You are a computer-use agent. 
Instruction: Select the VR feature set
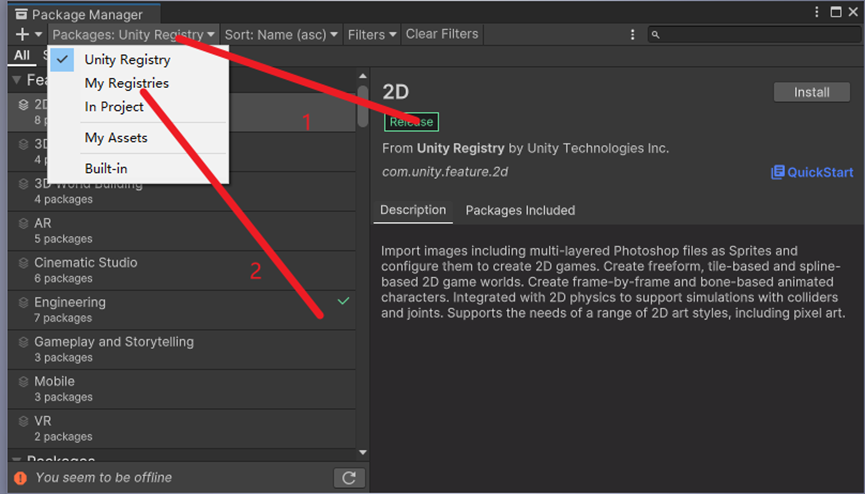coord(182,429)
